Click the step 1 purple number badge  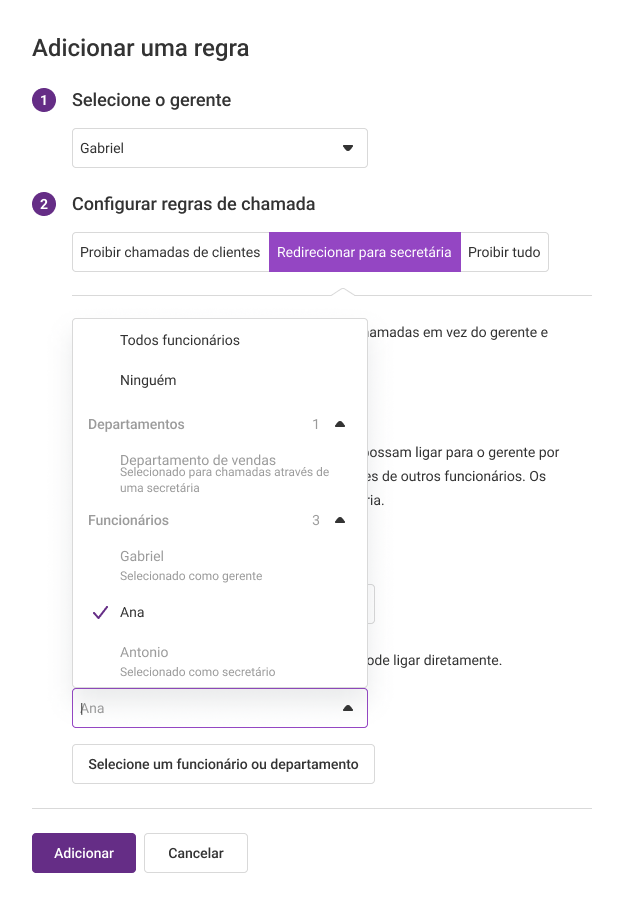click(x=44, y=100)
